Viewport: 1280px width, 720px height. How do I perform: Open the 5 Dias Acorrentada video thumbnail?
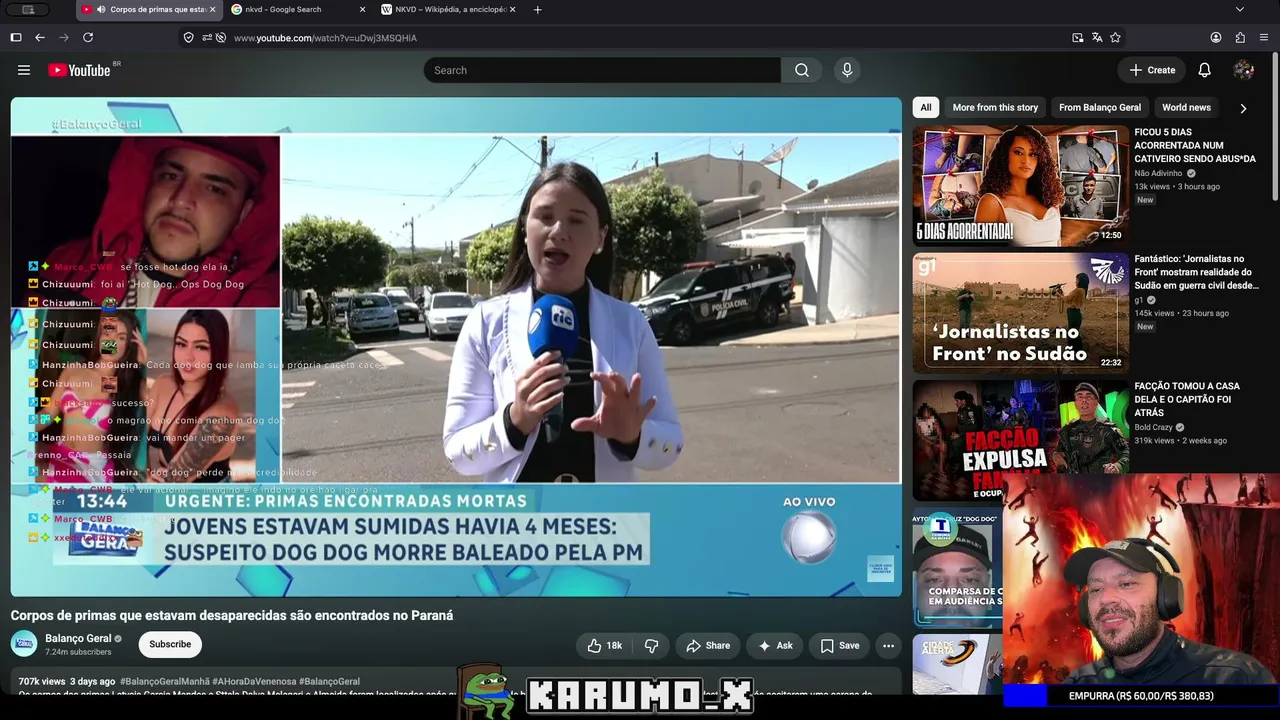(x=1020, y=186)
